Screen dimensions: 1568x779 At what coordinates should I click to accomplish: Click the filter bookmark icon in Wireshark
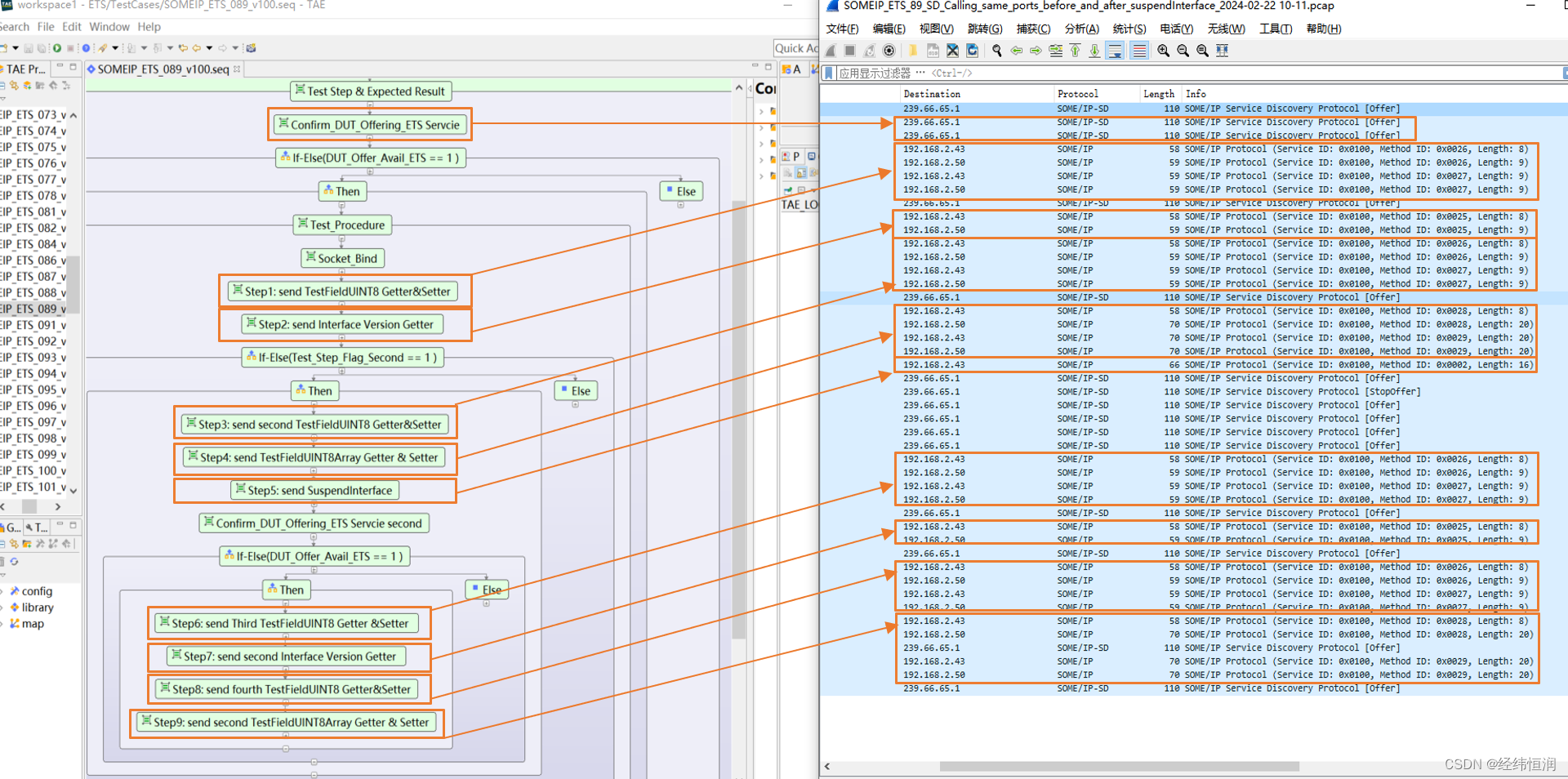pos(828,73)
